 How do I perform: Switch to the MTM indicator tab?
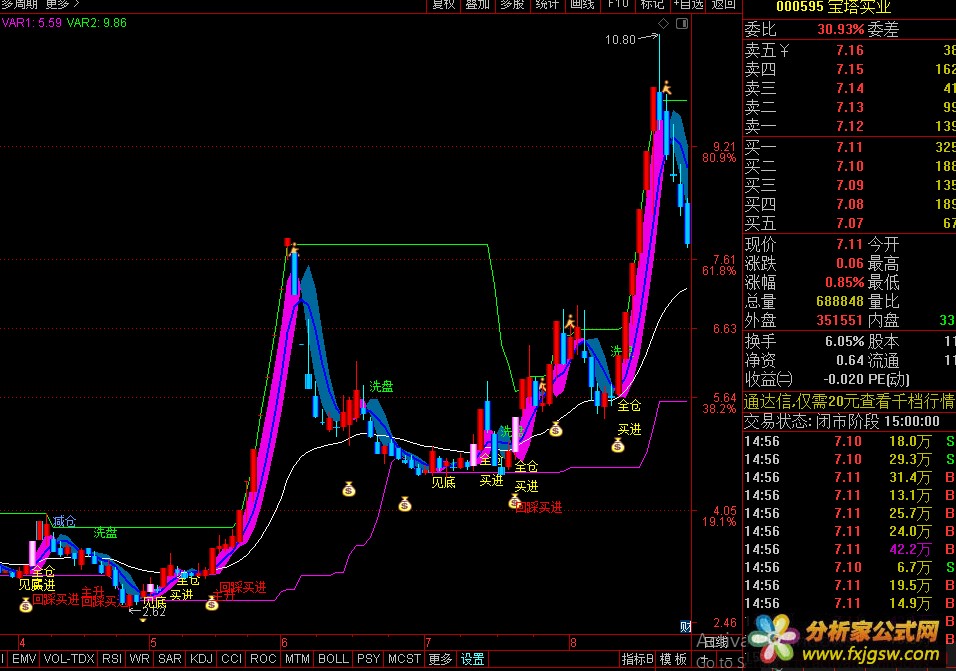298,659
